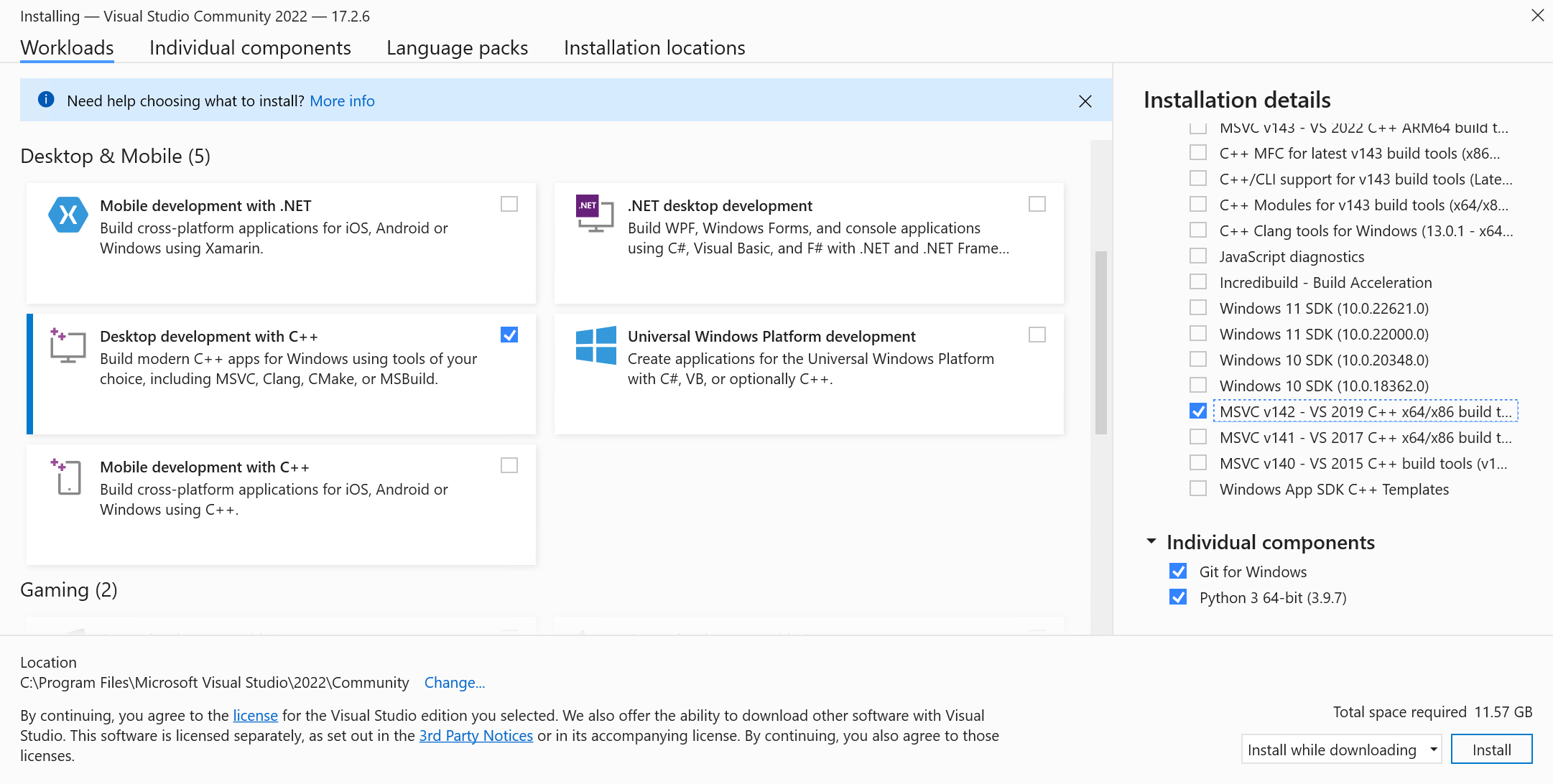The width and height of the screenshot is (1553, 784).
Task: Check Windows 11 SDK (10.0.22000.0)
Action: [x=1198, y=334]
